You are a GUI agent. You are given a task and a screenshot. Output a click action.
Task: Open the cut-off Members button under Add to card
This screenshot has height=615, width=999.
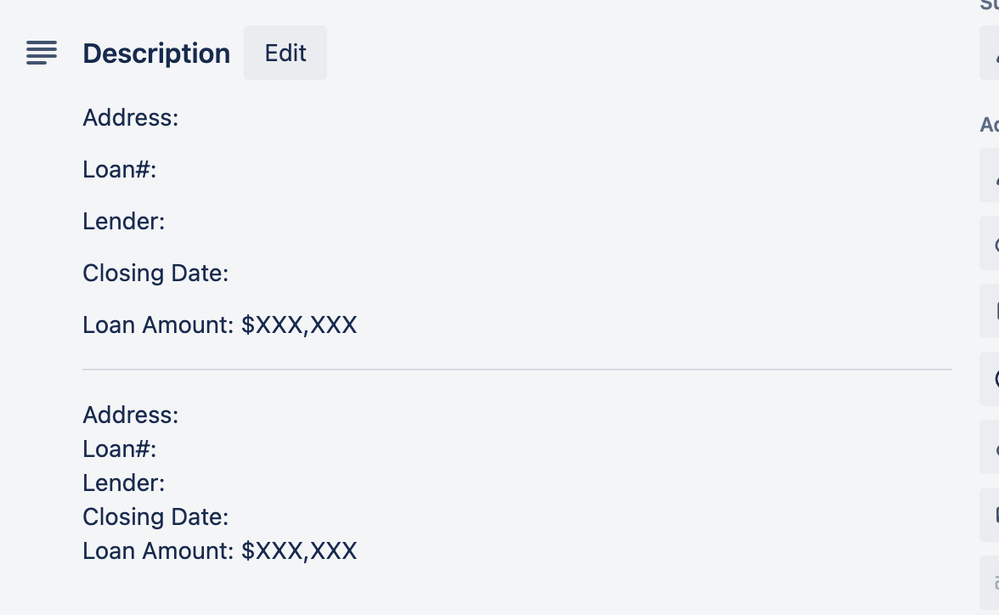coord(989,175)
